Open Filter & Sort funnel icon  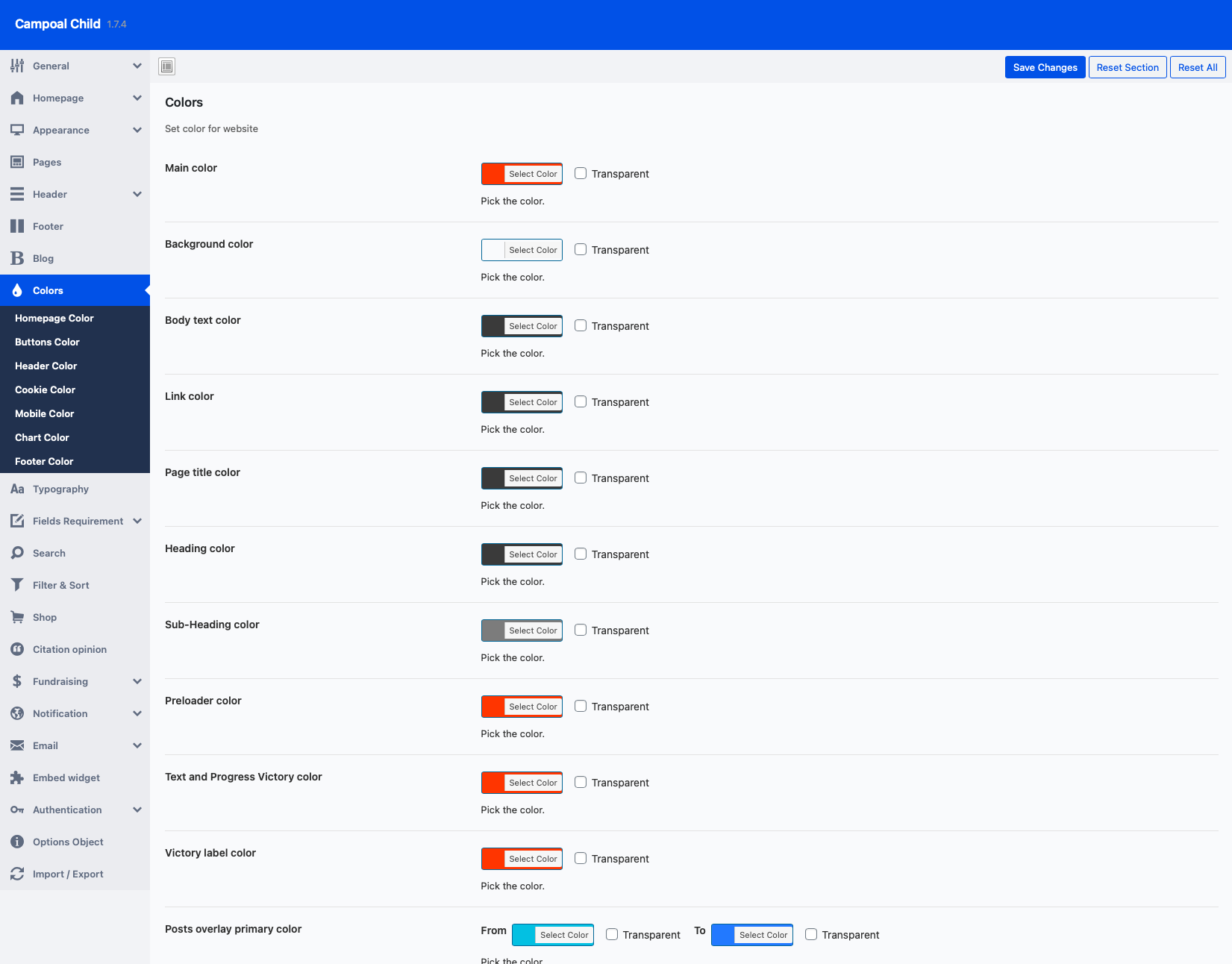tap(17, 585)
